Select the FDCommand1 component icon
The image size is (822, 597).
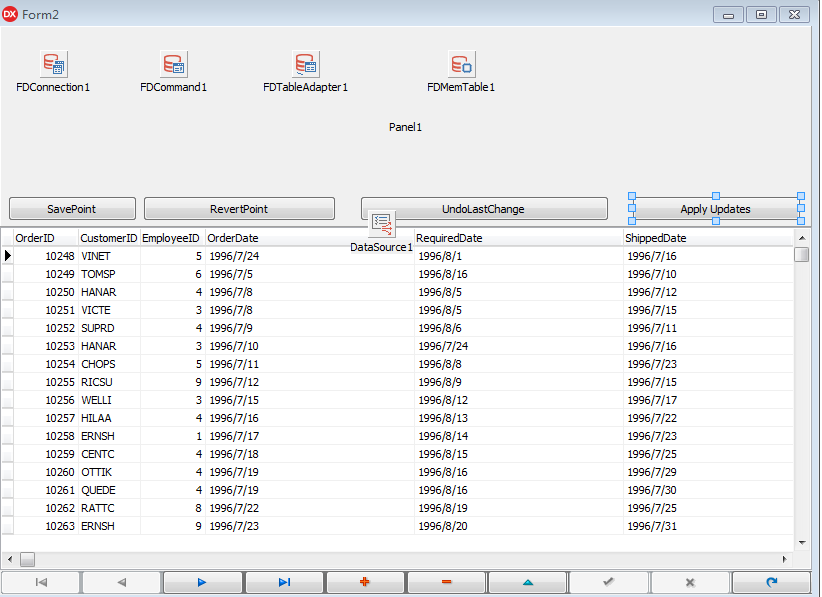point(173,62)
